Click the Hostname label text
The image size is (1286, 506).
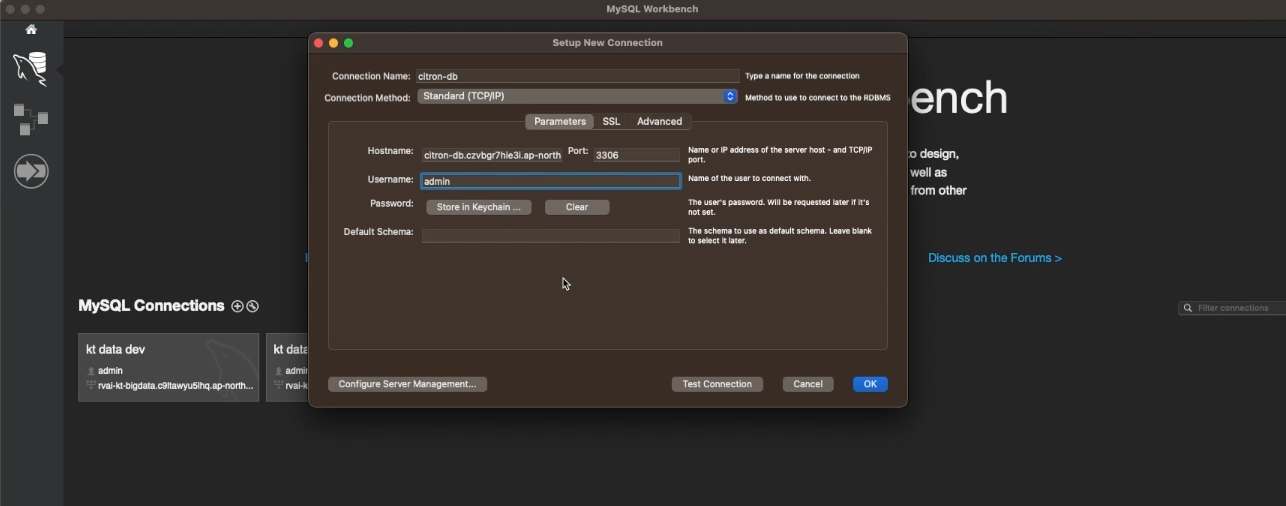point(390,151)
